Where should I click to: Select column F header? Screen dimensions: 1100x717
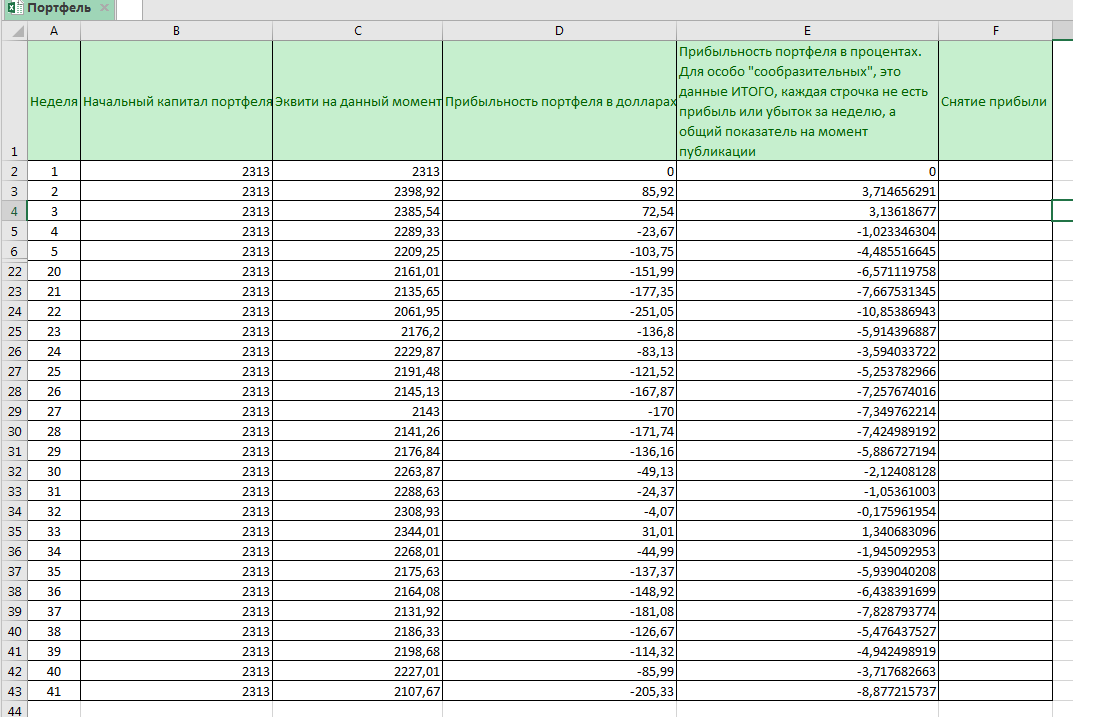995,31
